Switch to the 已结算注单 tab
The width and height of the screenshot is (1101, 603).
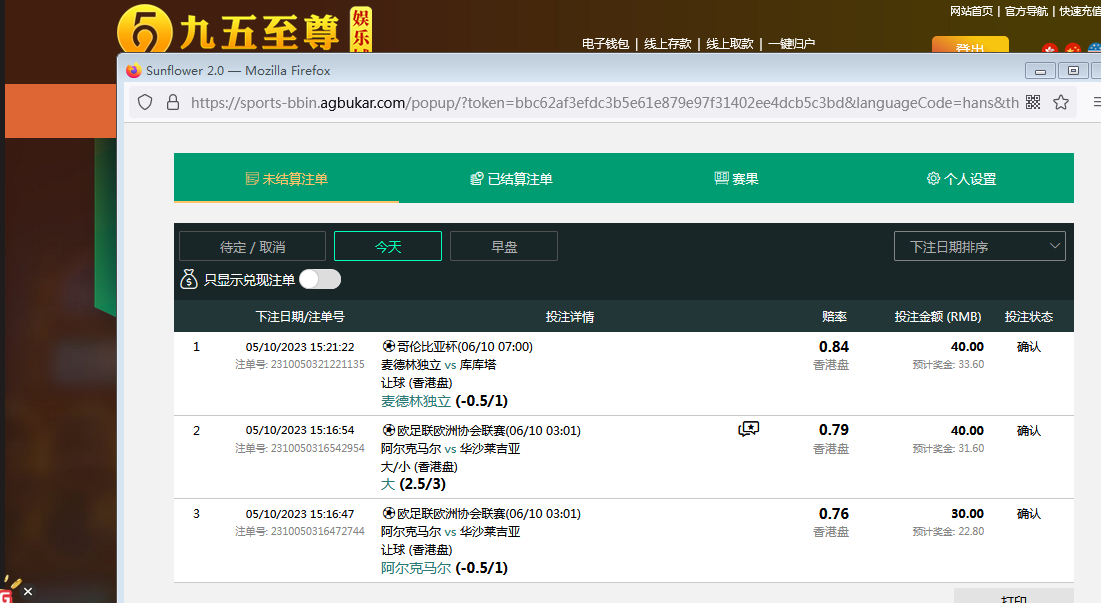(511, 179)
